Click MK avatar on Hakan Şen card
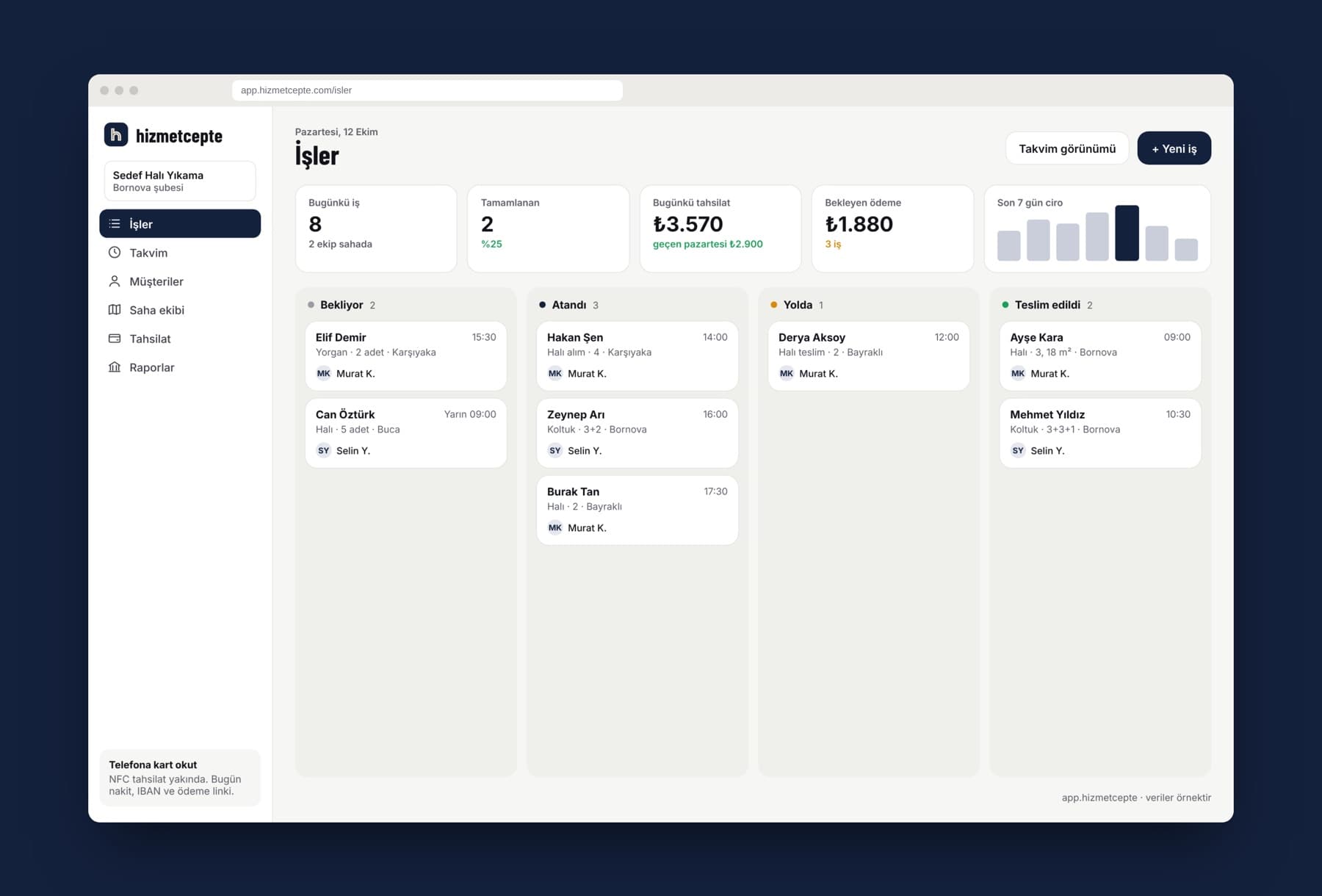This screenshot has height=896, width=1322. click(555, 373)
